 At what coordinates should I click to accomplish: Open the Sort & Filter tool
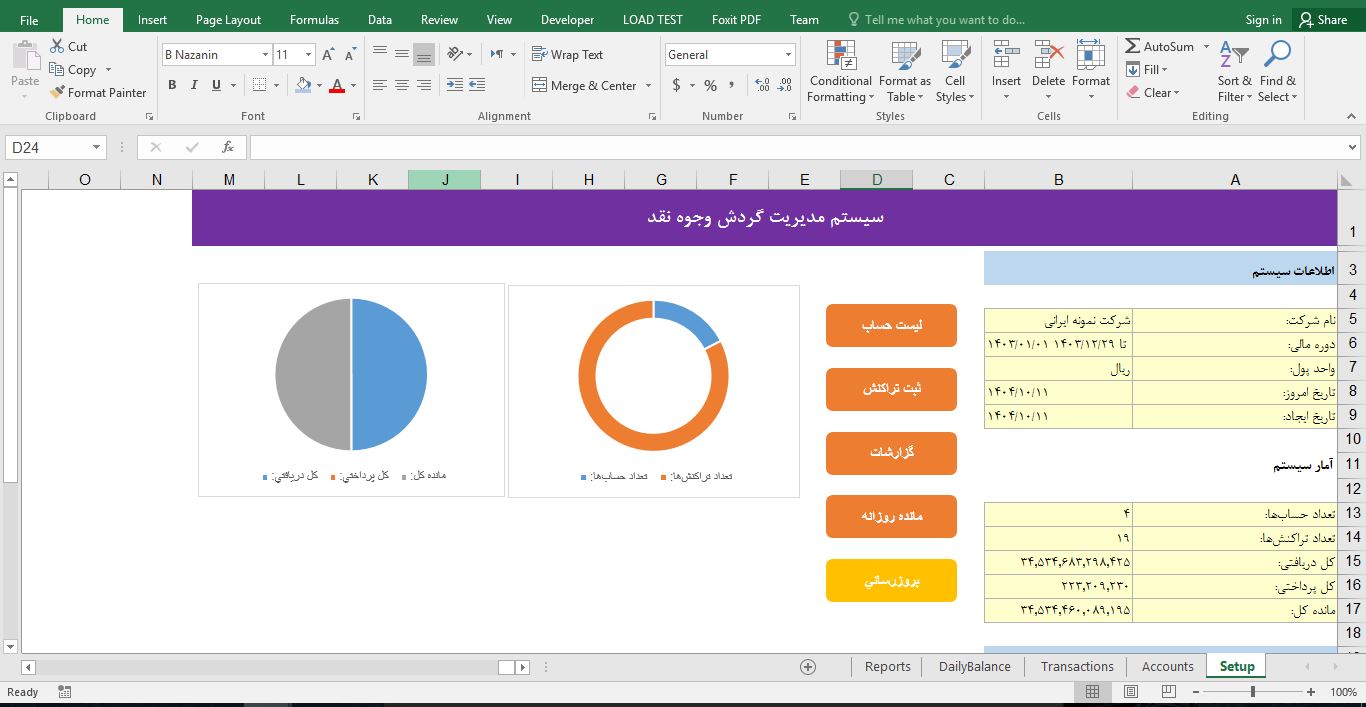(1234, 72)
